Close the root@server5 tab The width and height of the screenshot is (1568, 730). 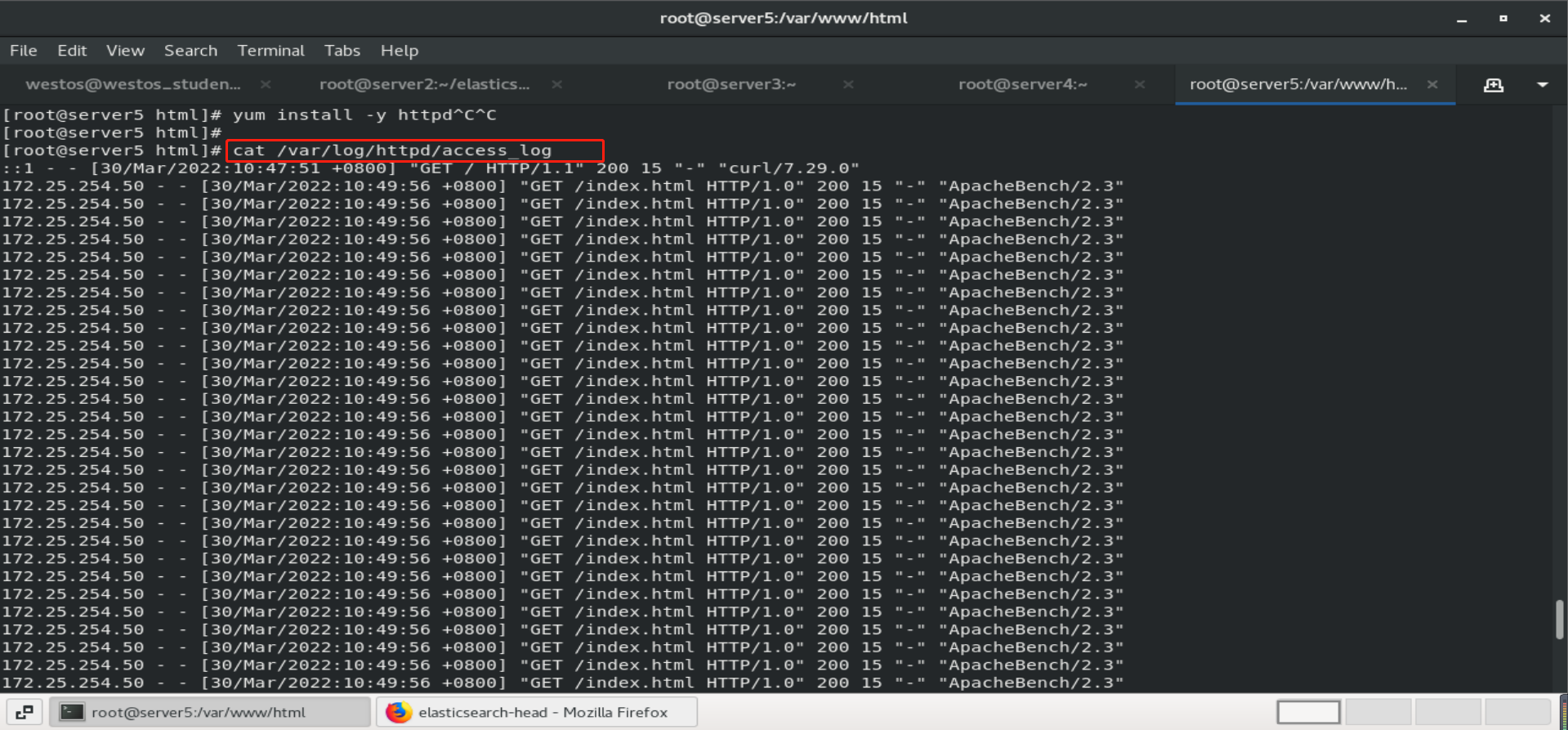[1432, 84]
